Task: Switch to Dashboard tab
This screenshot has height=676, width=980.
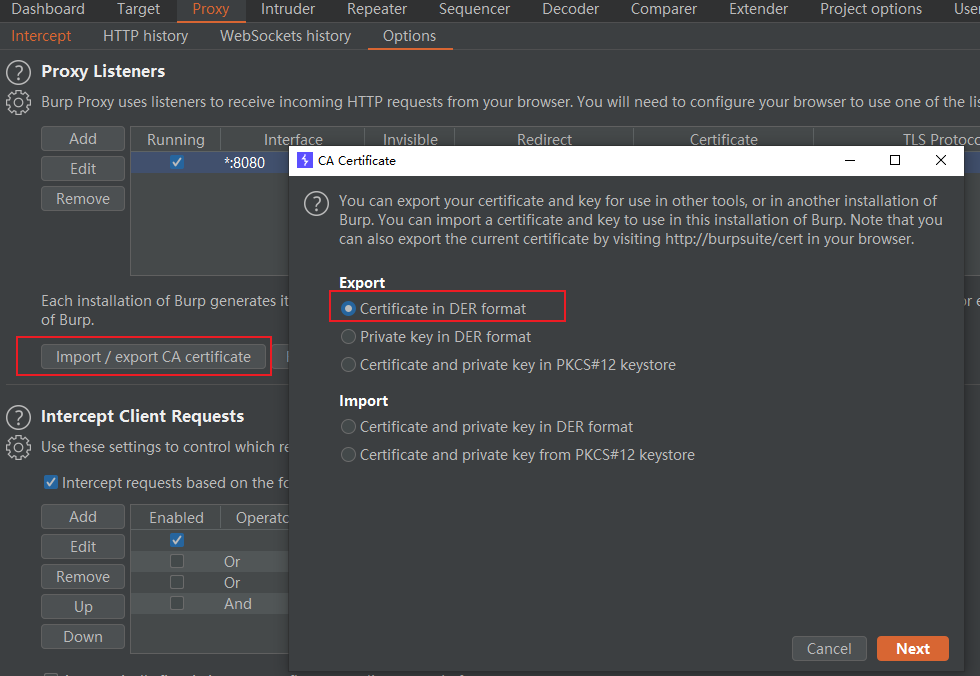Action: [48, 9]
